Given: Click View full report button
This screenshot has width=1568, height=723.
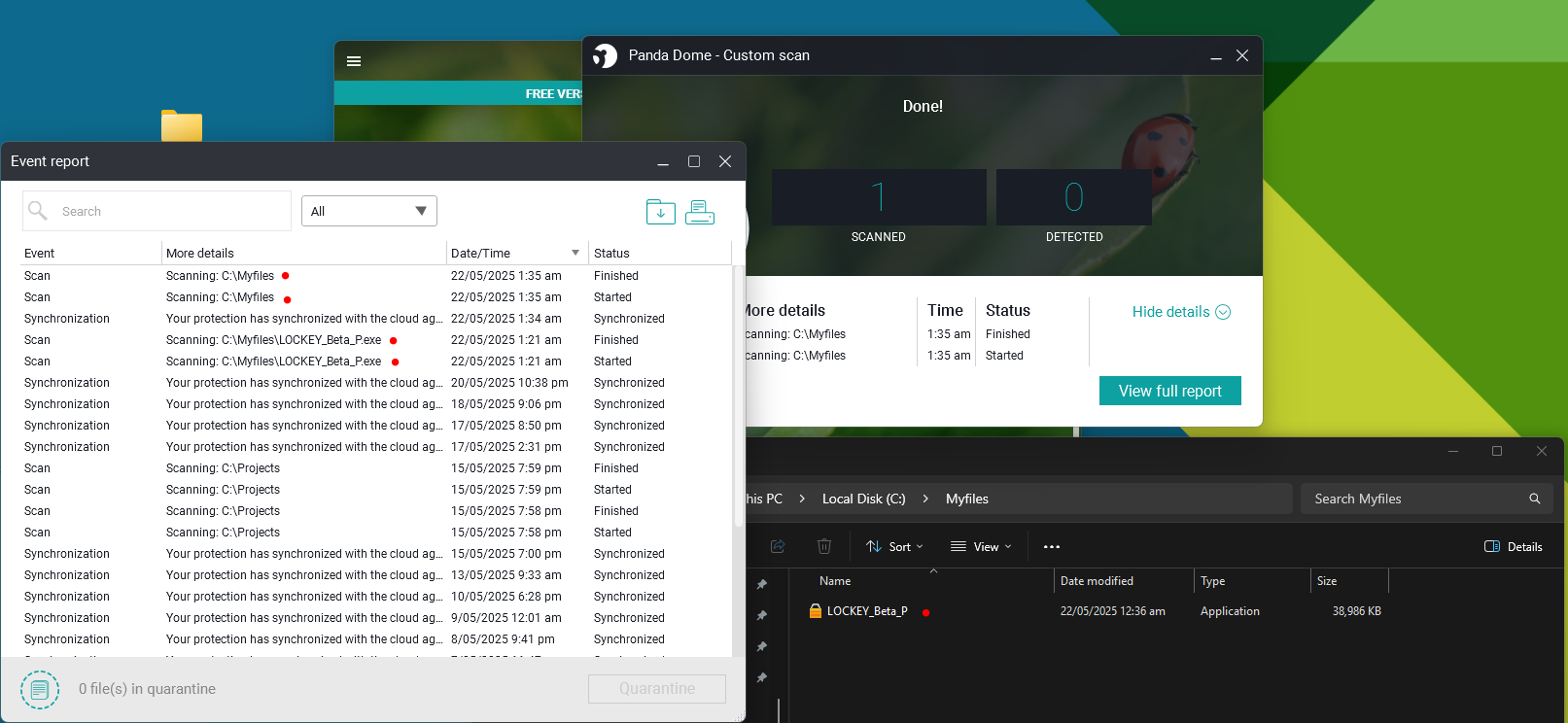Looking at the screenshot, I should [x=1170, y=391].
